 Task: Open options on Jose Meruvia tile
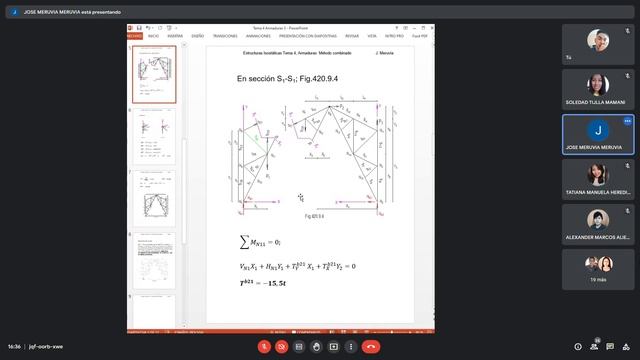tap(627, 121)
